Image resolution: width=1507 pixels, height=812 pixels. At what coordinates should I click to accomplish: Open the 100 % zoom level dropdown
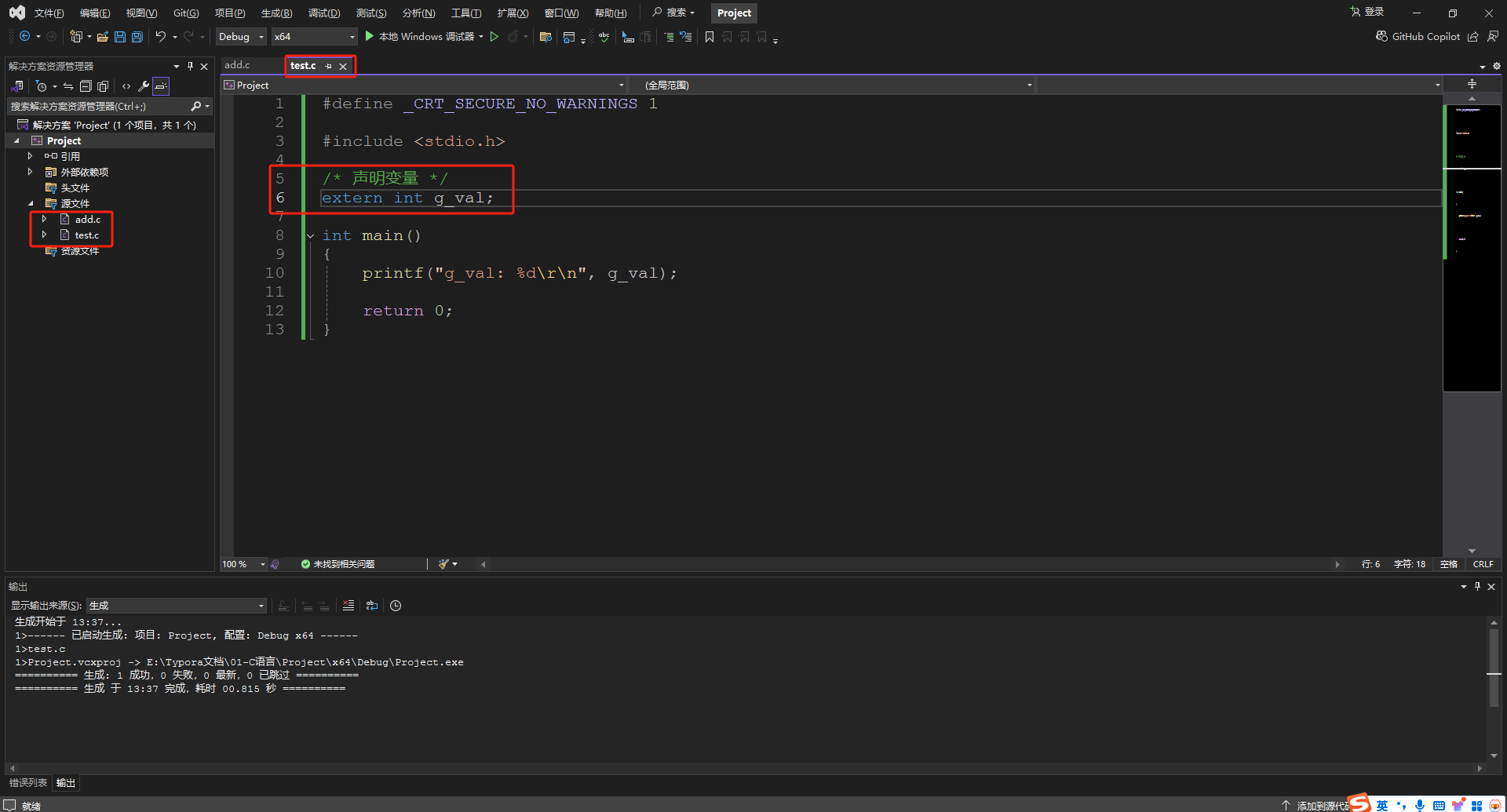[x=244, y=564]
